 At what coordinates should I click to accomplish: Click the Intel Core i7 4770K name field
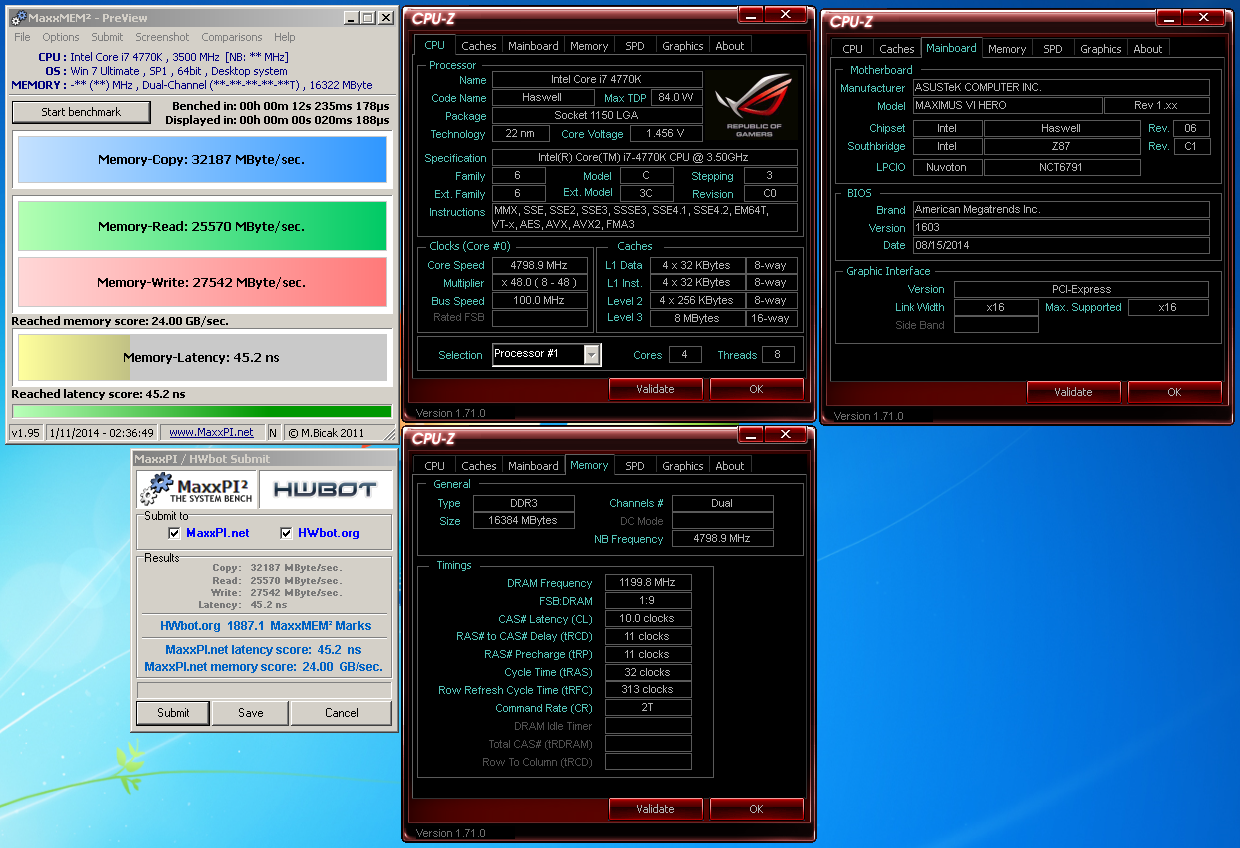click(596, 80)
